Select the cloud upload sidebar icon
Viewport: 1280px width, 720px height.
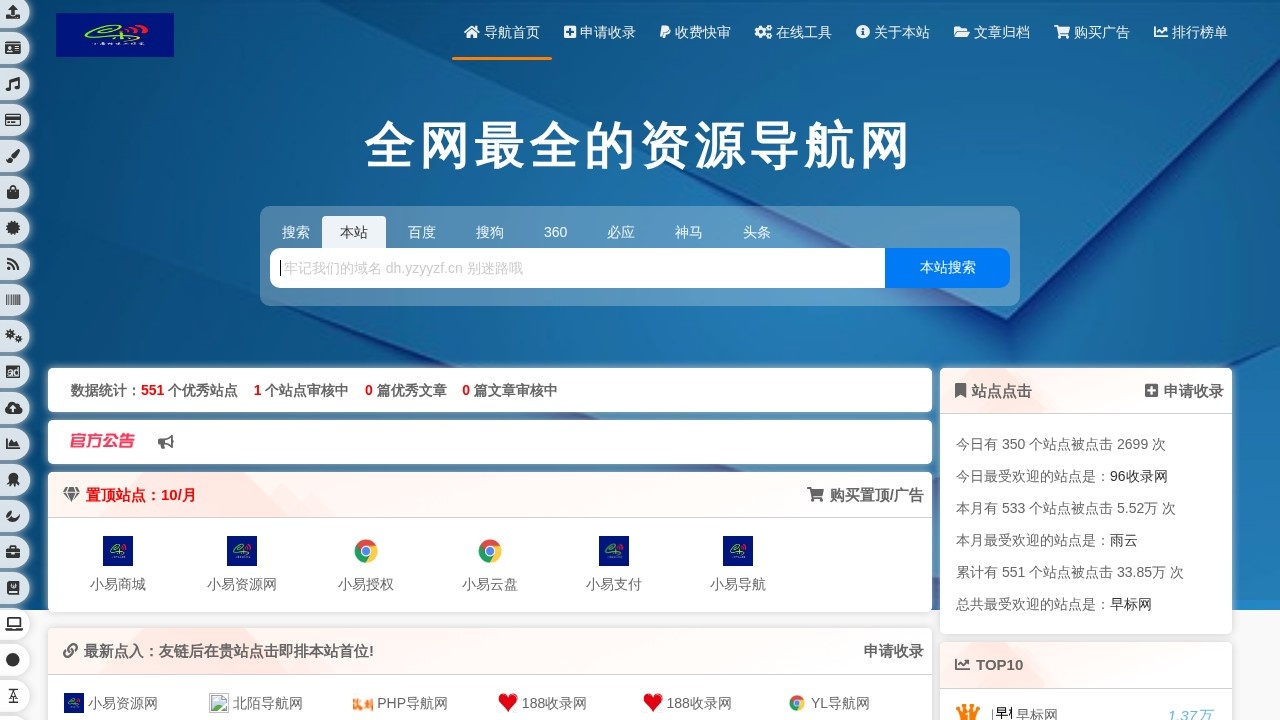click(x=13, y=408)
